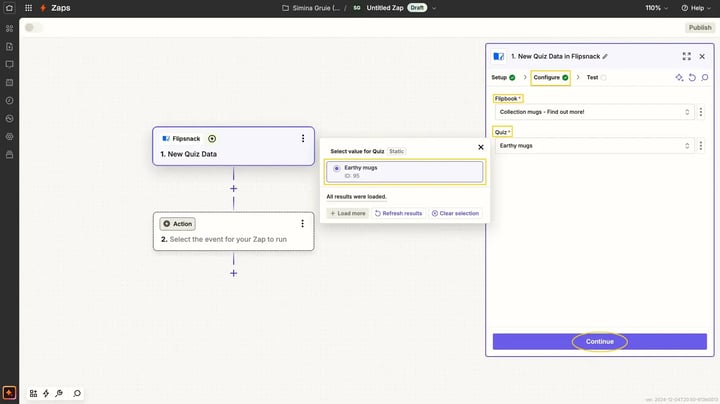This screenshot has height=404, width=720.
Task: Open the comments sidebar icon
Action: 9,64
